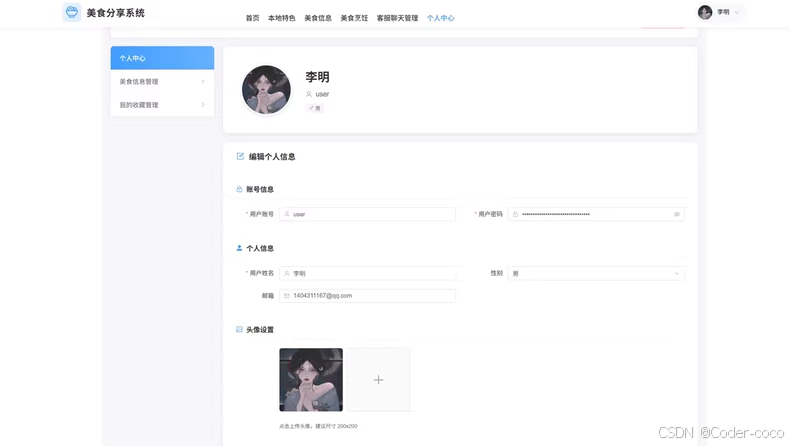Screen dimensions: 790x446
Task: Click the image icon beside 头像设置
Action: click(x=239, y=329)
